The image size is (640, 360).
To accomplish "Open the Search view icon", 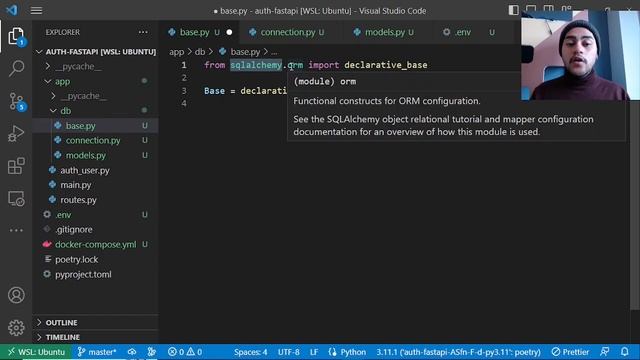I will tap(16, 68).
